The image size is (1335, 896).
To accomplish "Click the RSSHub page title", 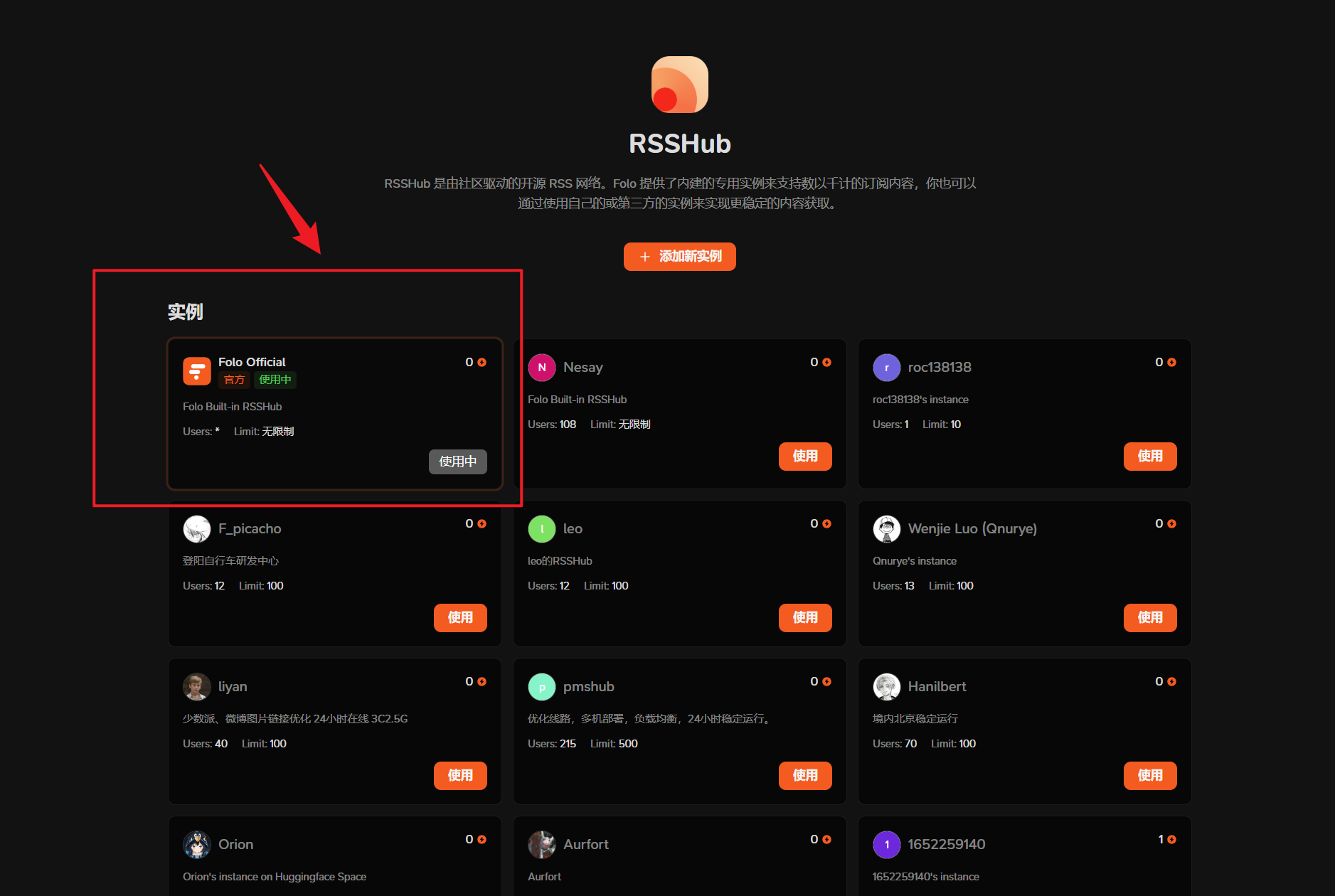I will [680, 144].
